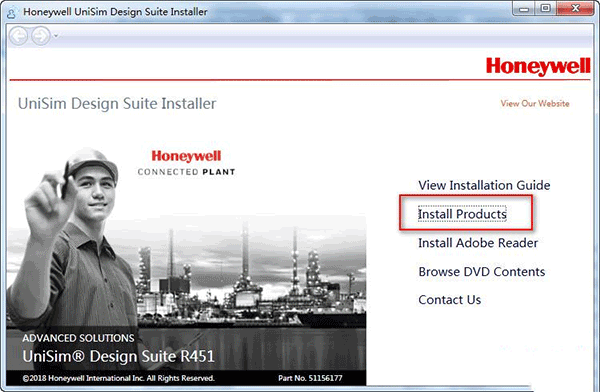Choose Install Adobe Reader

tap(478, 243)
